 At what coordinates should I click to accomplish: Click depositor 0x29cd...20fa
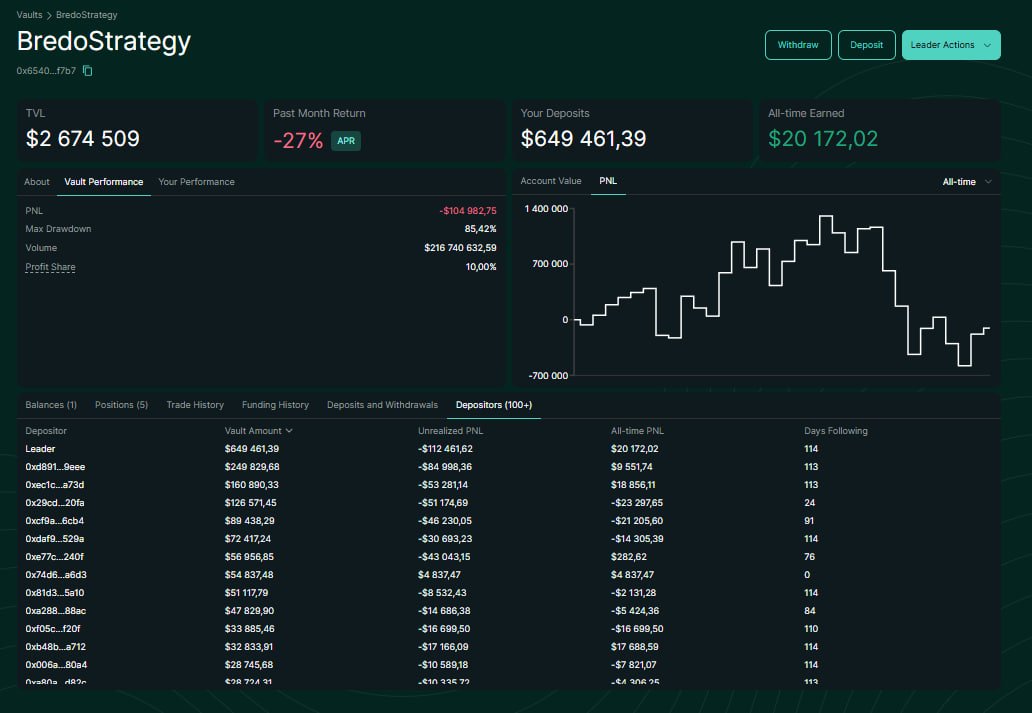55,502
